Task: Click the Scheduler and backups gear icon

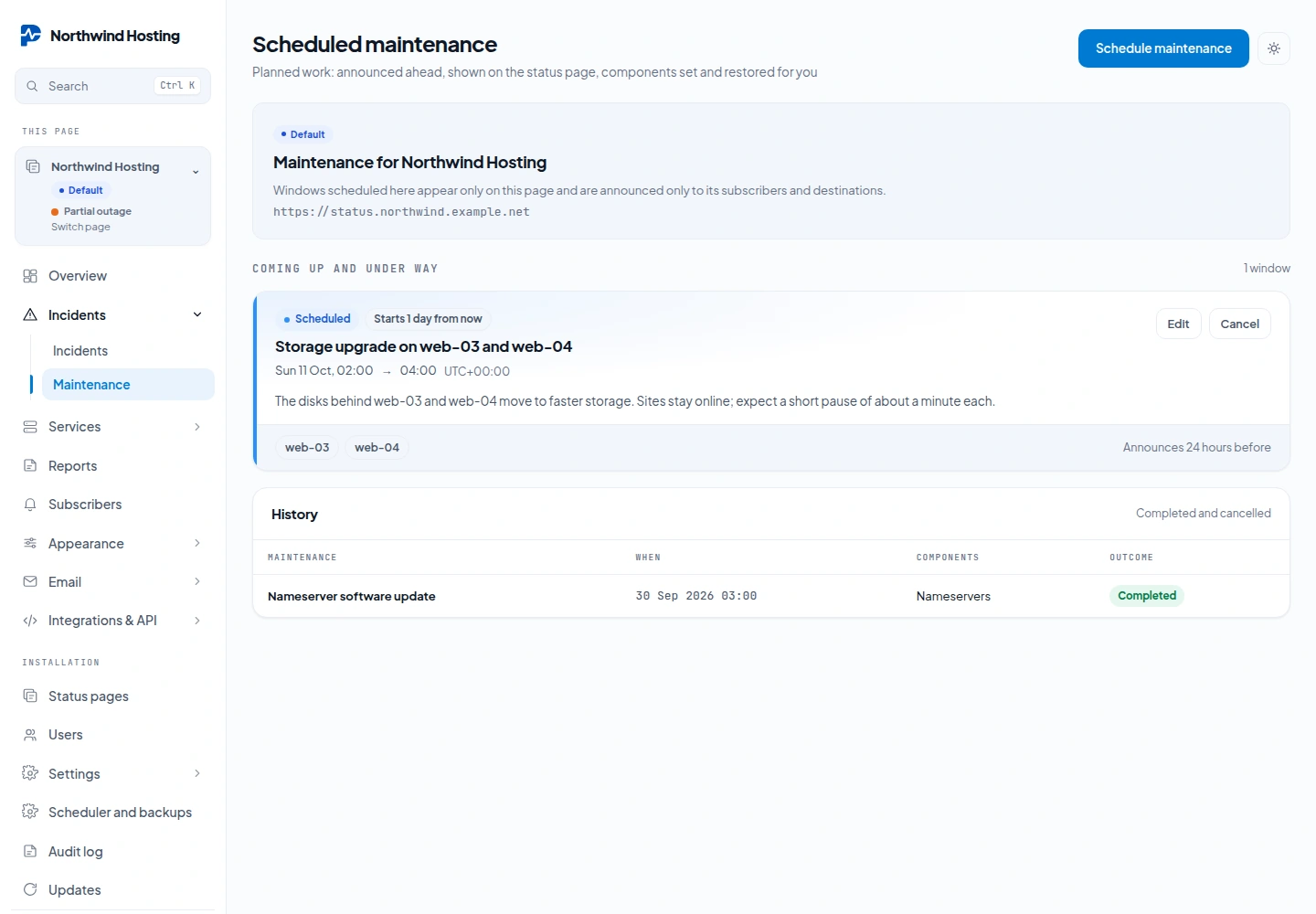Action: coord(30,813)
